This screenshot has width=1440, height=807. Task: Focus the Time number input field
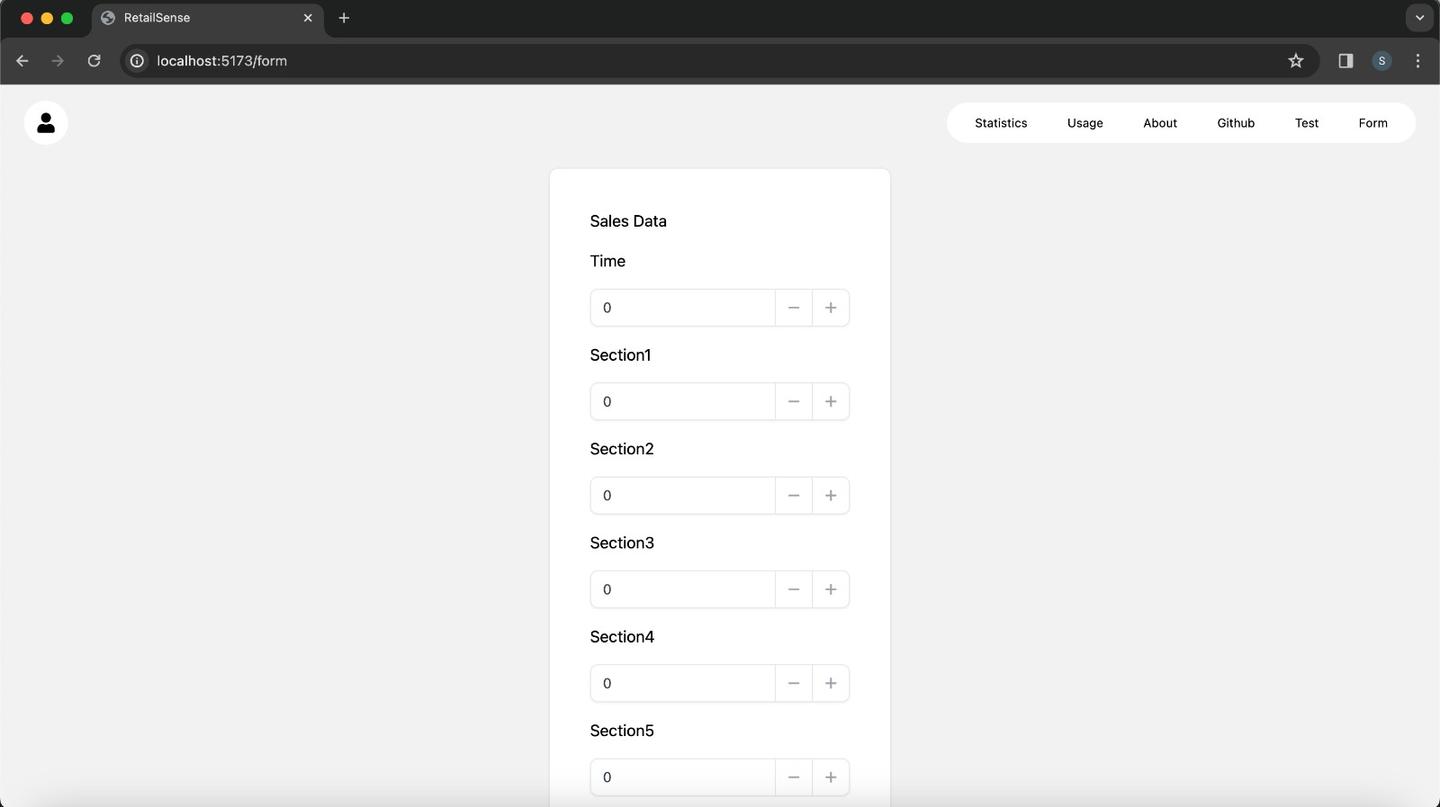tap(683, 308)
